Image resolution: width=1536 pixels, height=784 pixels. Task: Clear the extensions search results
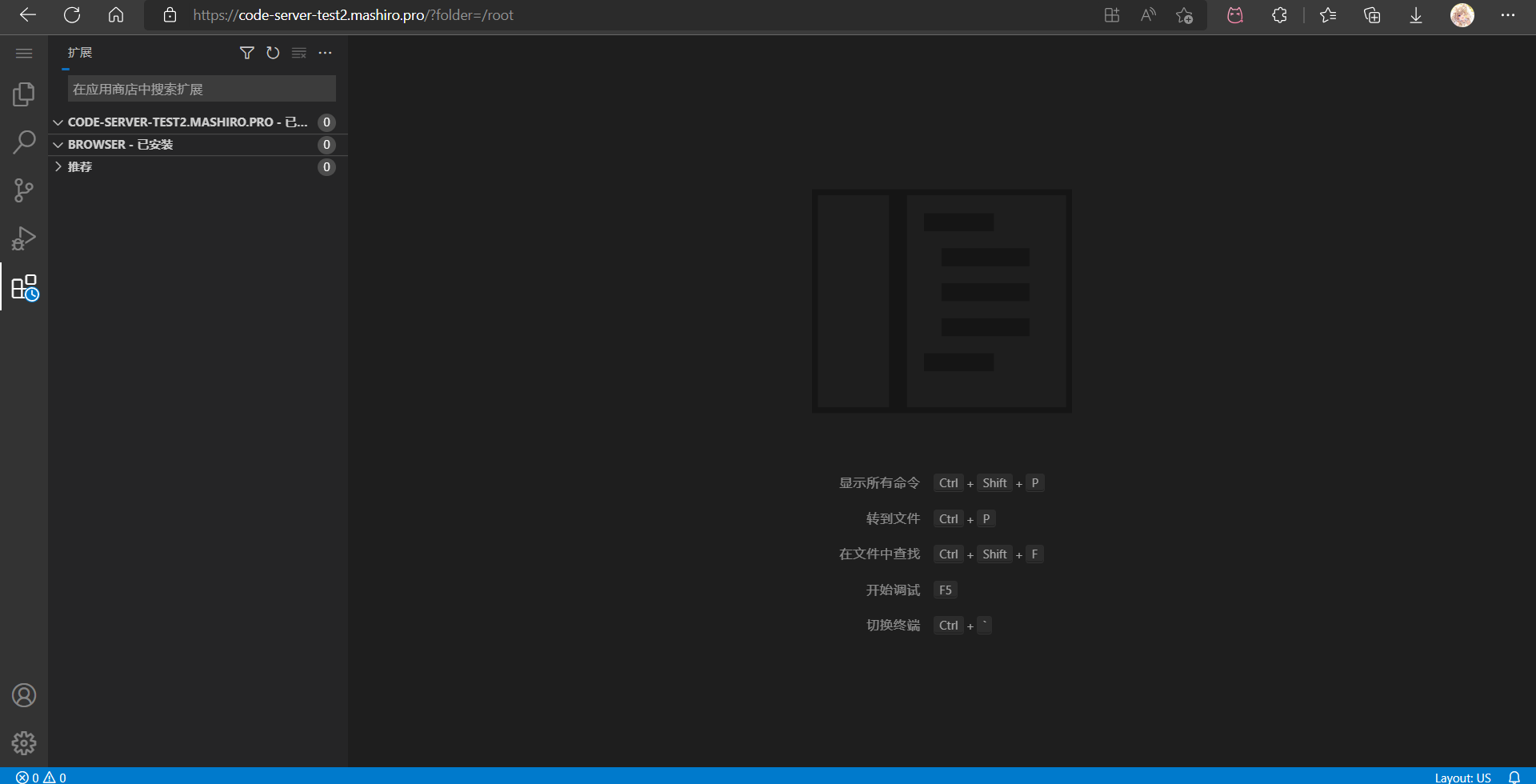tap(299, 53)
